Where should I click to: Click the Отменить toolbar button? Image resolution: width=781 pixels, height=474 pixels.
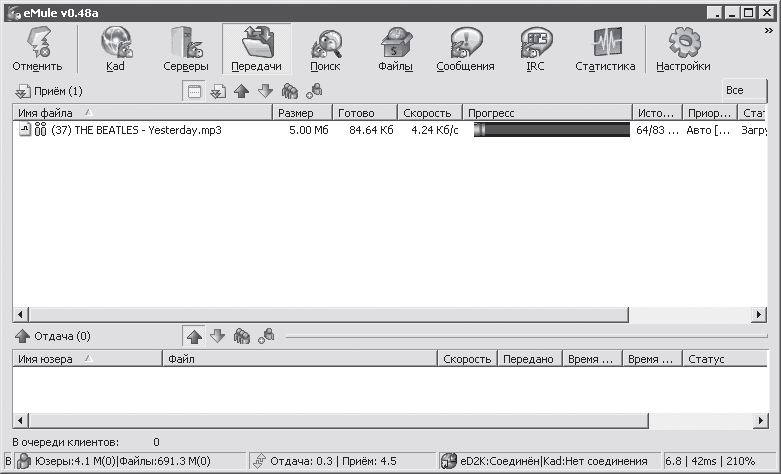pos(38,49)
